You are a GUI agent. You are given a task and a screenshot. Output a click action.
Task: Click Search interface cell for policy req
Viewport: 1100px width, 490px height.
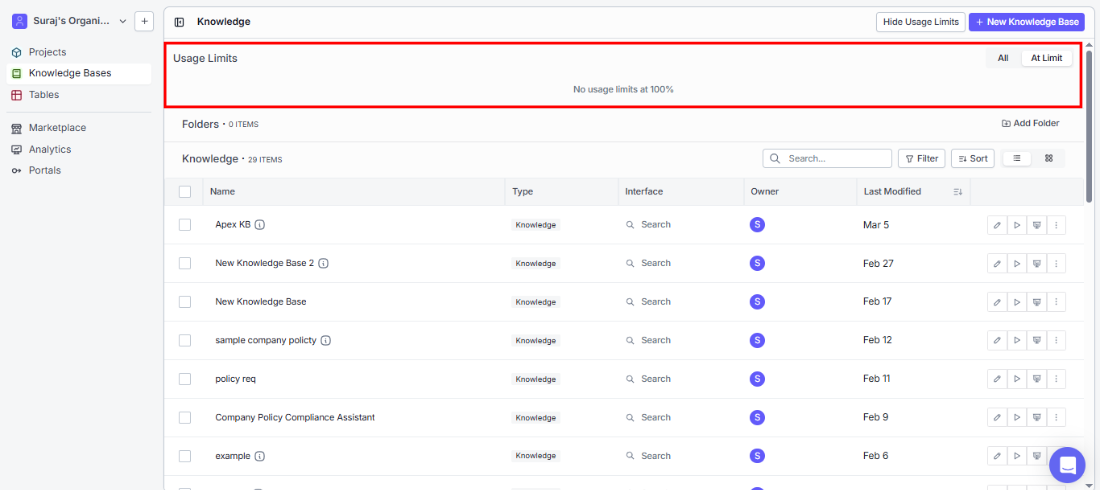[x=648, y=379]
